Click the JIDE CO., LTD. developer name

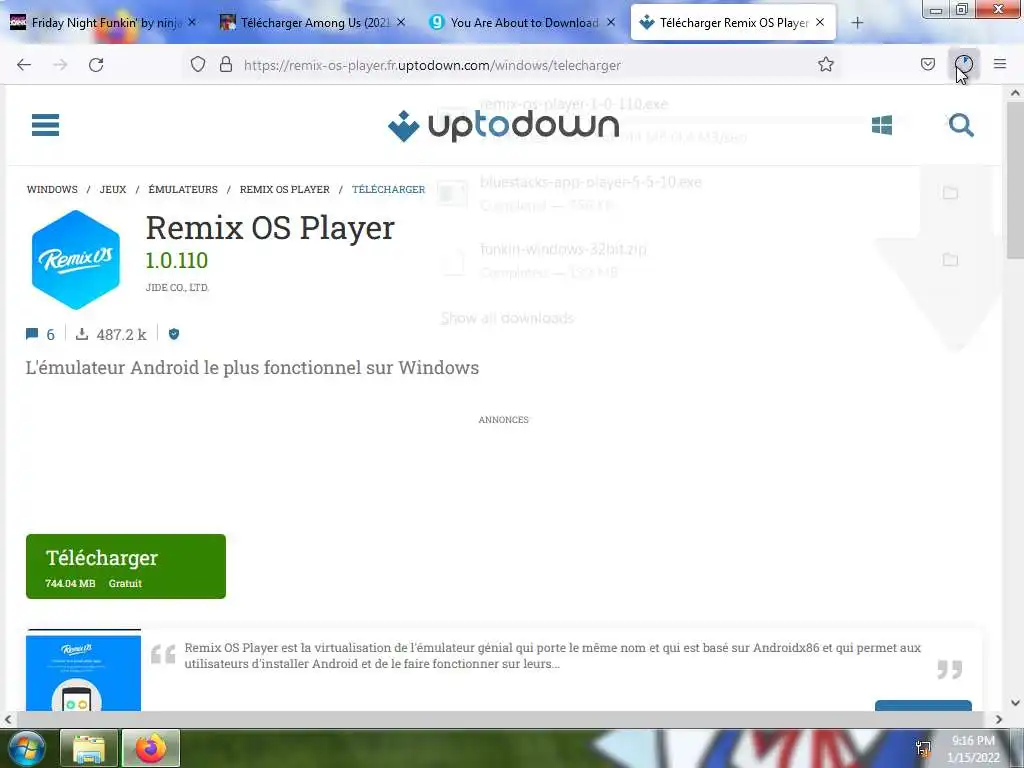pyautogui.click(x=177, y=287)
